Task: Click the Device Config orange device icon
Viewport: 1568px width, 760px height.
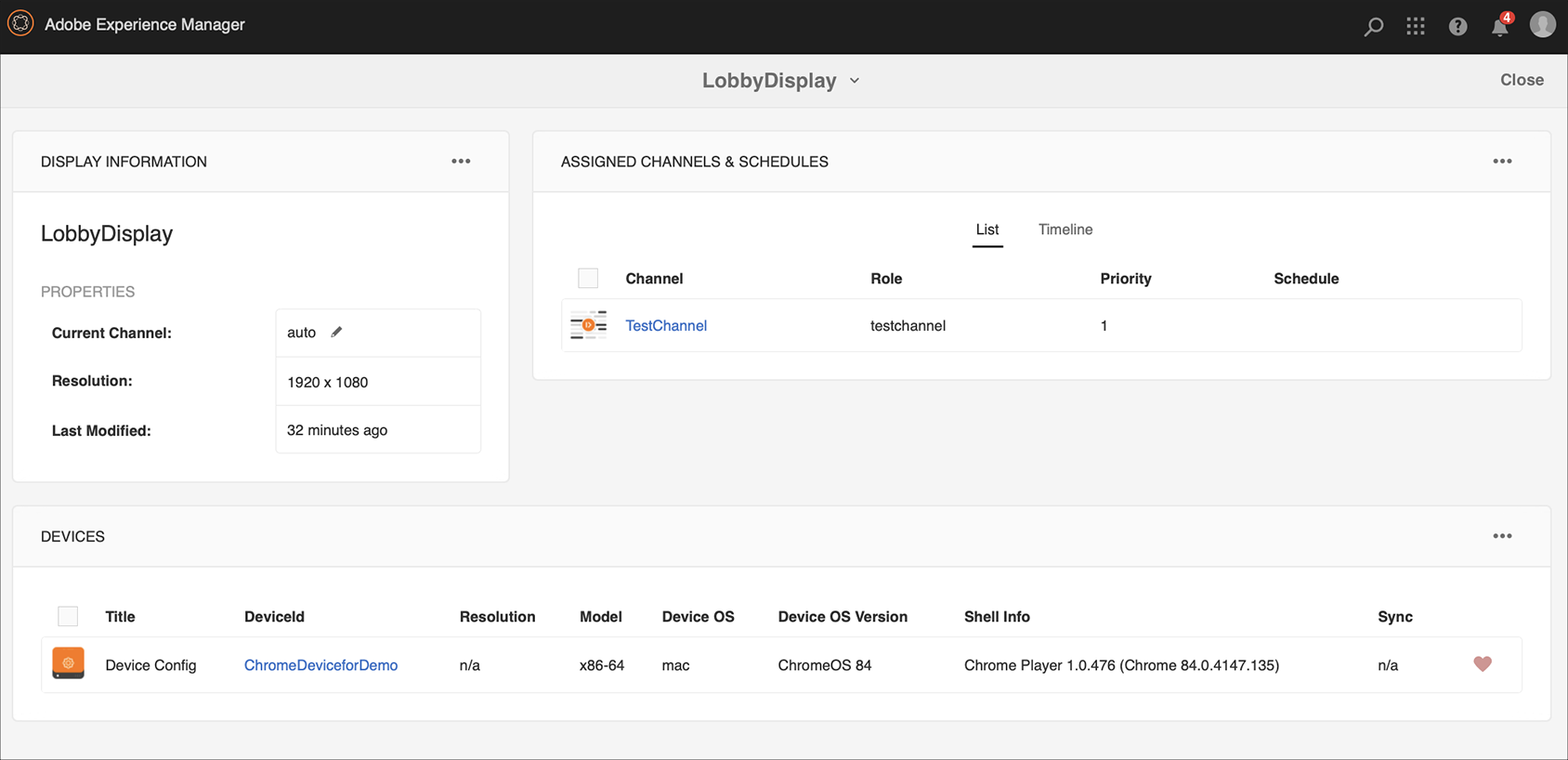Action: tap(68, 663)
